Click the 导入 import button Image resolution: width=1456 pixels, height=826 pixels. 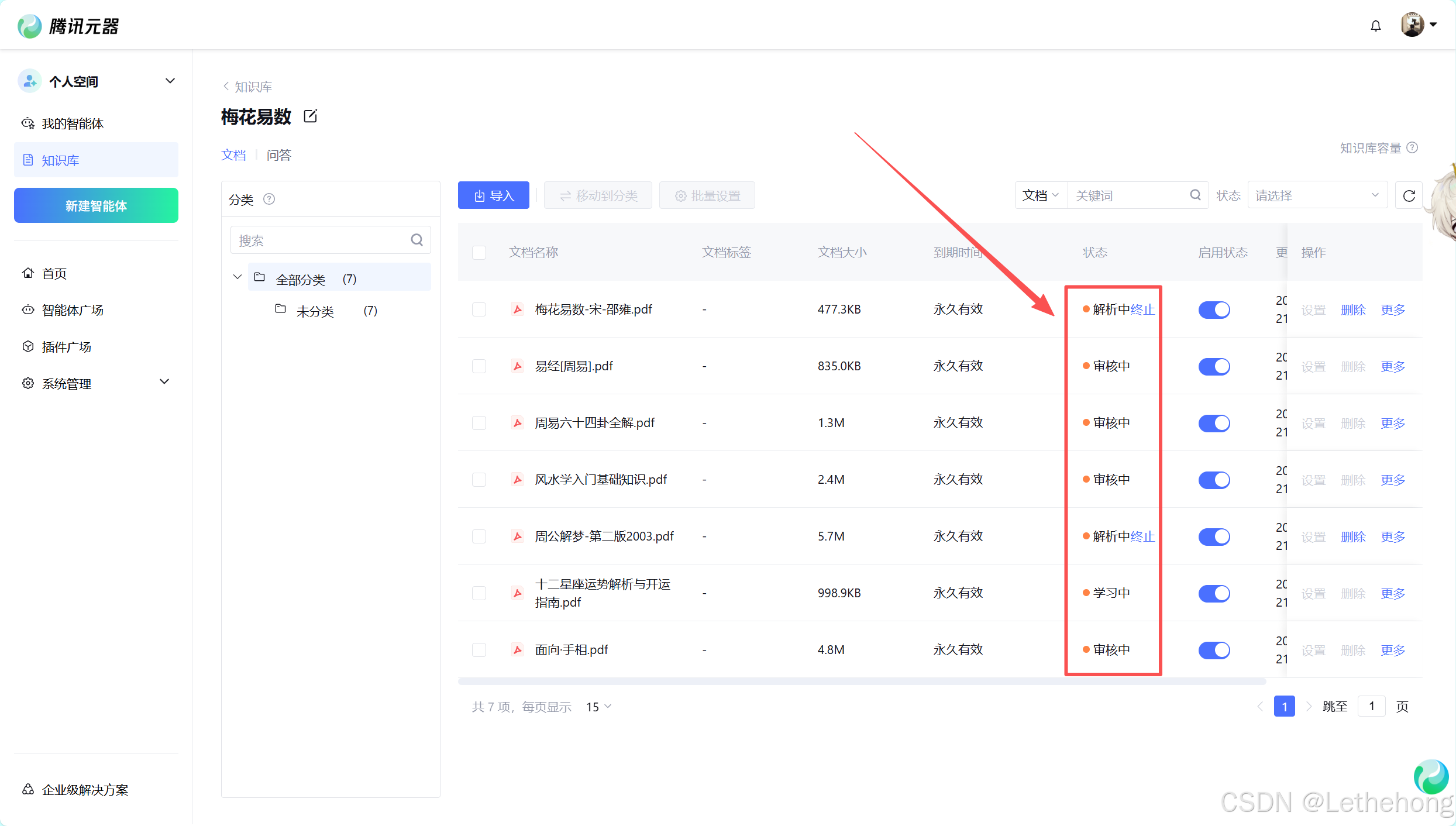click(x=493, y=195)
